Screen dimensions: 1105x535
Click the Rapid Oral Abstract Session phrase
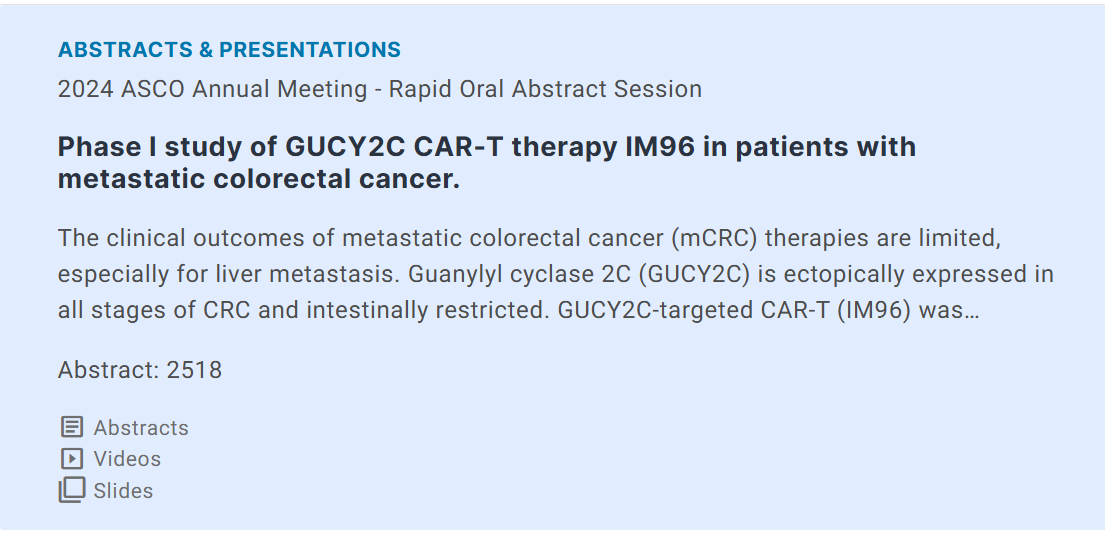[x=545, y=90]
